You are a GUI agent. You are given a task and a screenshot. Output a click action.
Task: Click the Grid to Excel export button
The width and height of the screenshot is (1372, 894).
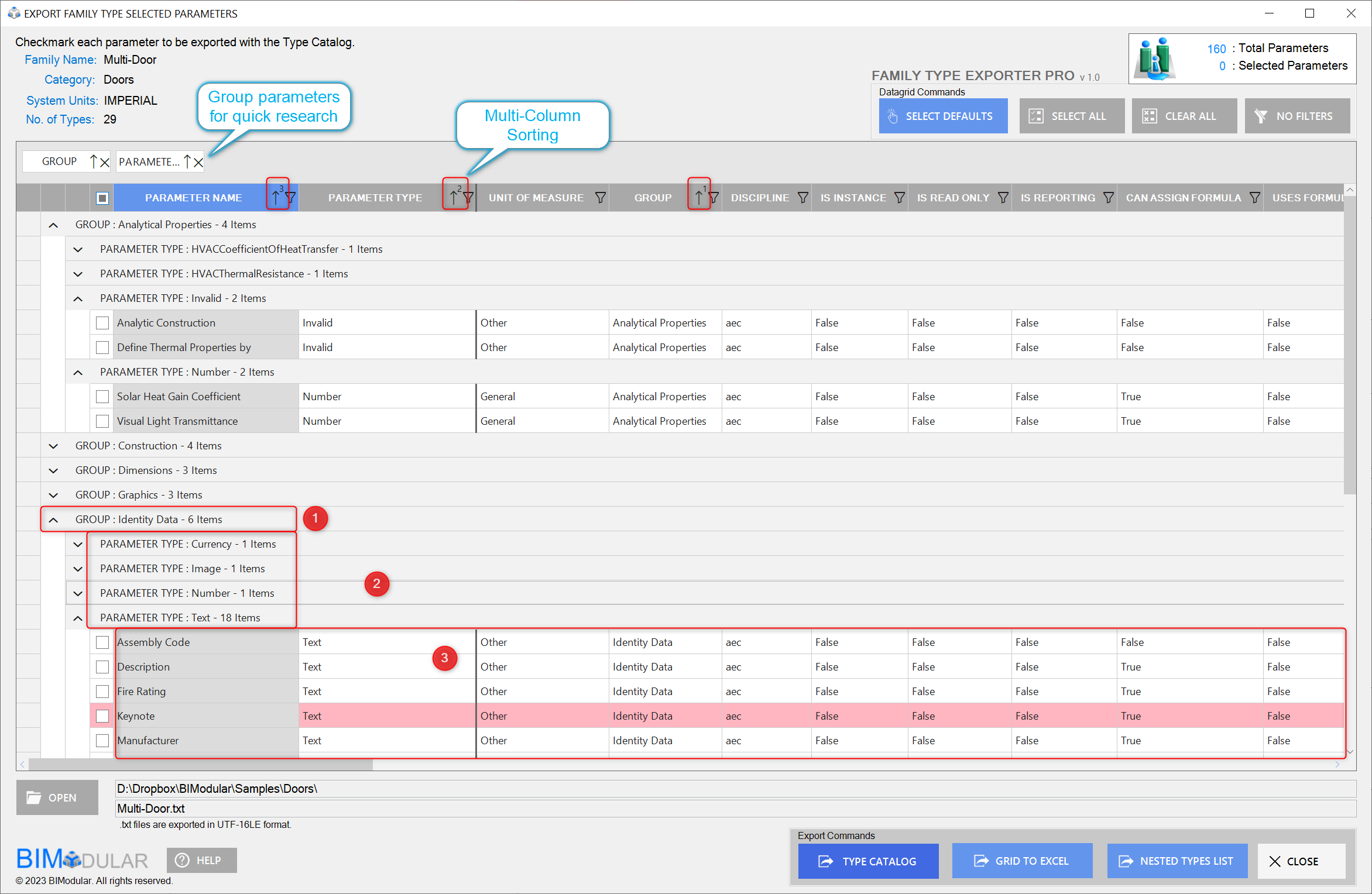(x=1022, y=861)
